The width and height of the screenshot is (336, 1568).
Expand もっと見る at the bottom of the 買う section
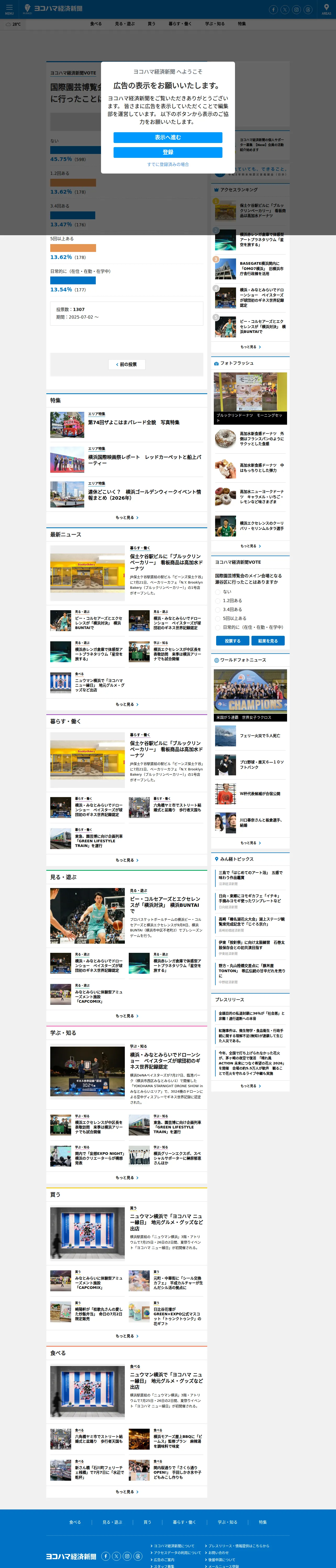127,1336
